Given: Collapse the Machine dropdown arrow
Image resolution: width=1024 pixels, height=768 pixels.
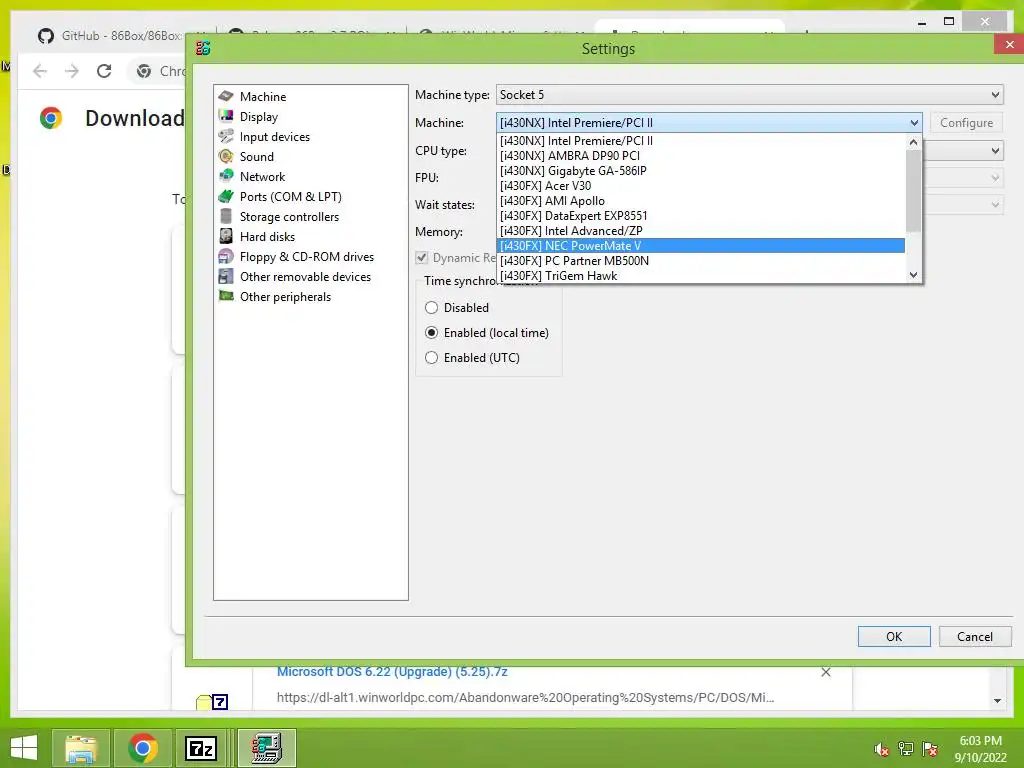Looking at the screenshot, I should 914,123.
